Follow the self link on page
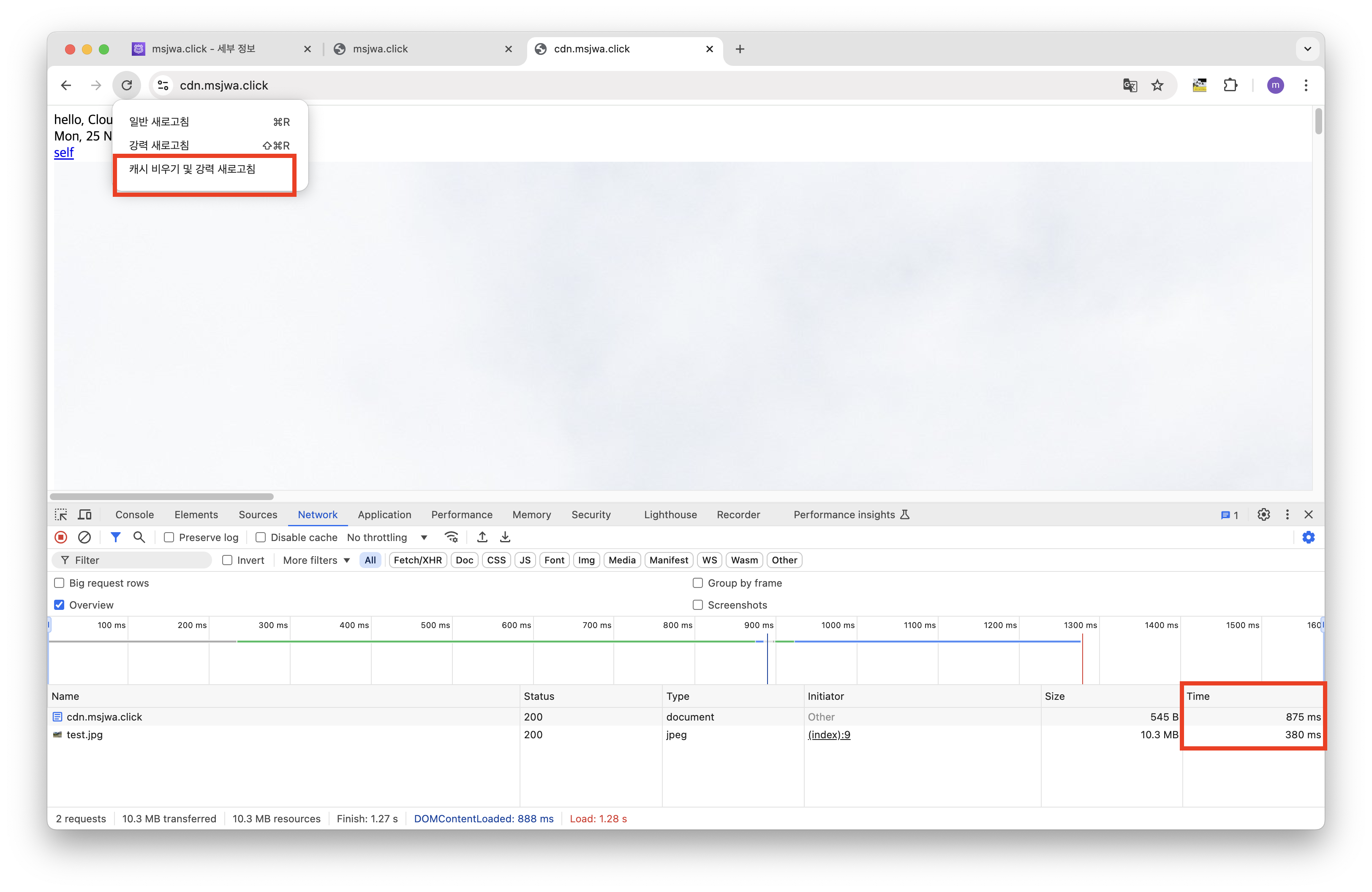 64,153
